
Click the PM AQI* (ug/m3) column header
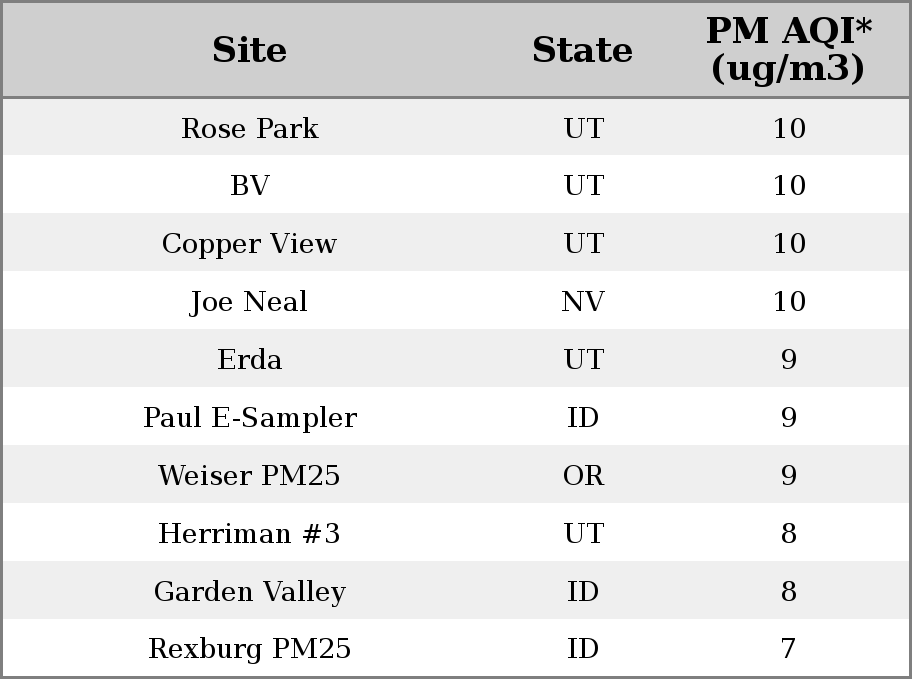pyautogui.click(x=789, y=50)
